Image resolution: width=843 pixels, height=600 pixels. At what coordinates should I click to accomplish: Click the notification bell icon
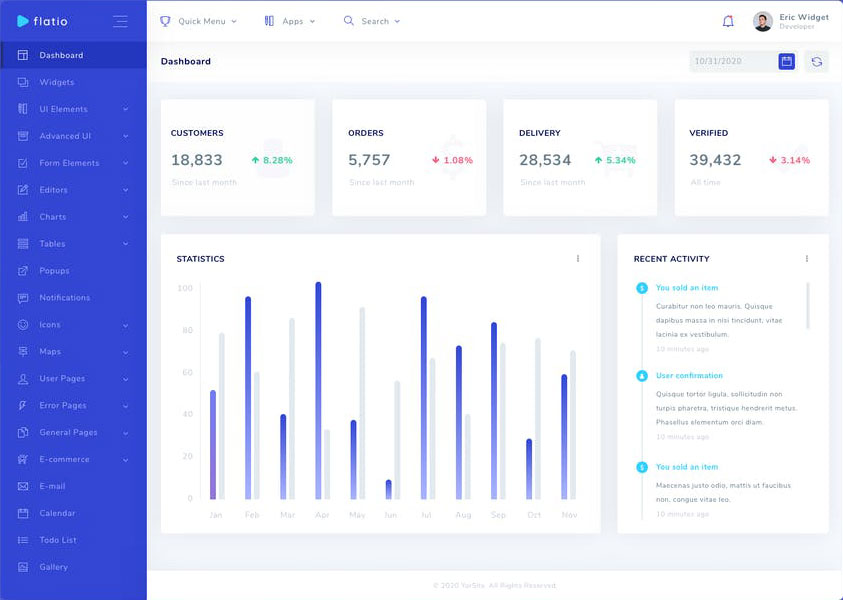coord(728,21)
